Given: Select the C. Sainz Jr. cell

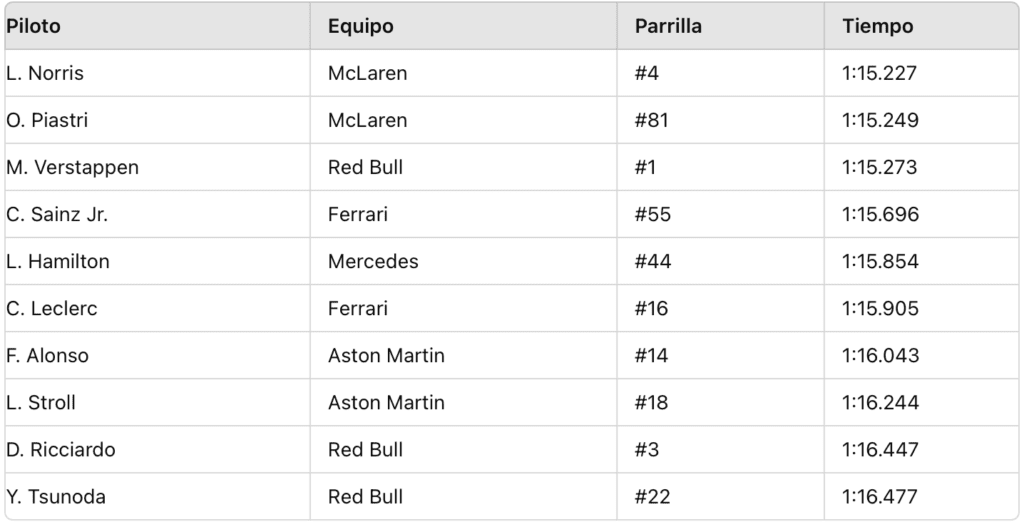Looking at the screenshot, I should point(57,214).
